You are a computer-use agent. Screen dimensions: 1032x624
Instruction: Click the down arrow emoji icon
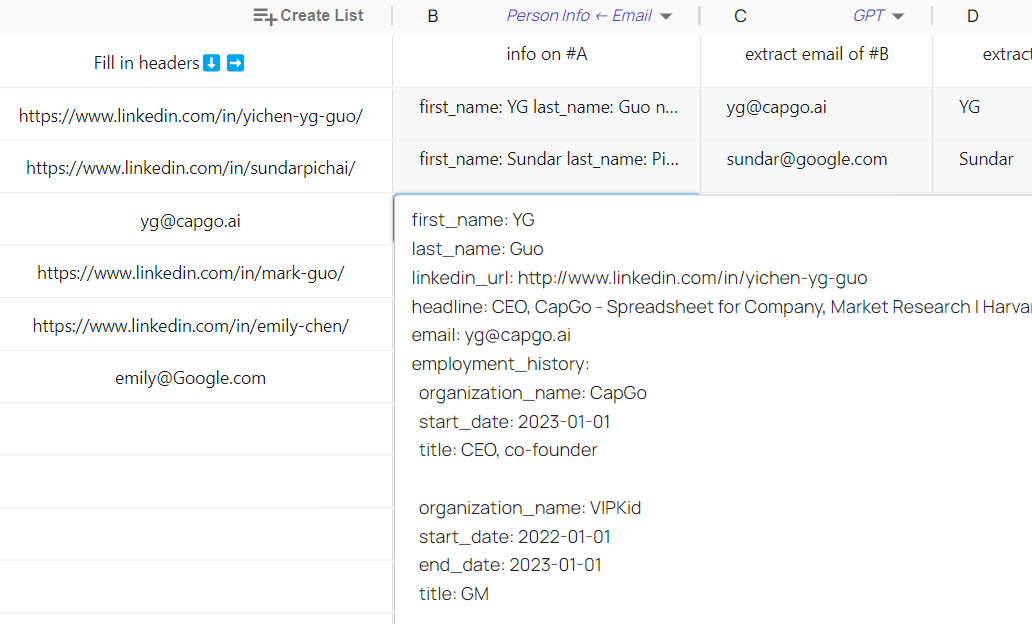click(x=211, y=63)
